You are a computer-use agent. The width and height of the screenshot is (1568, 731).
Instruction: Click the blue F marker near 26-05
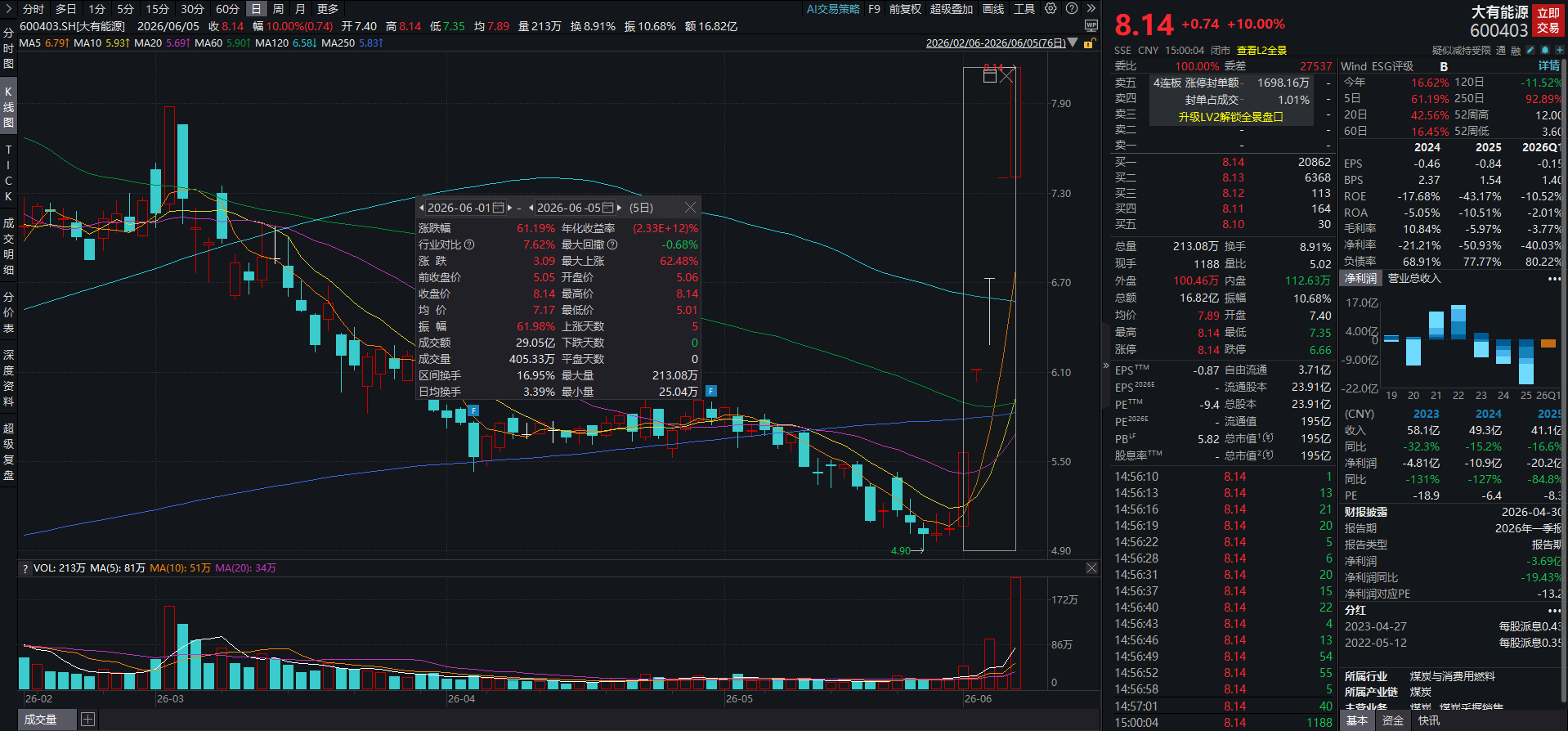[x=711, y=391]
